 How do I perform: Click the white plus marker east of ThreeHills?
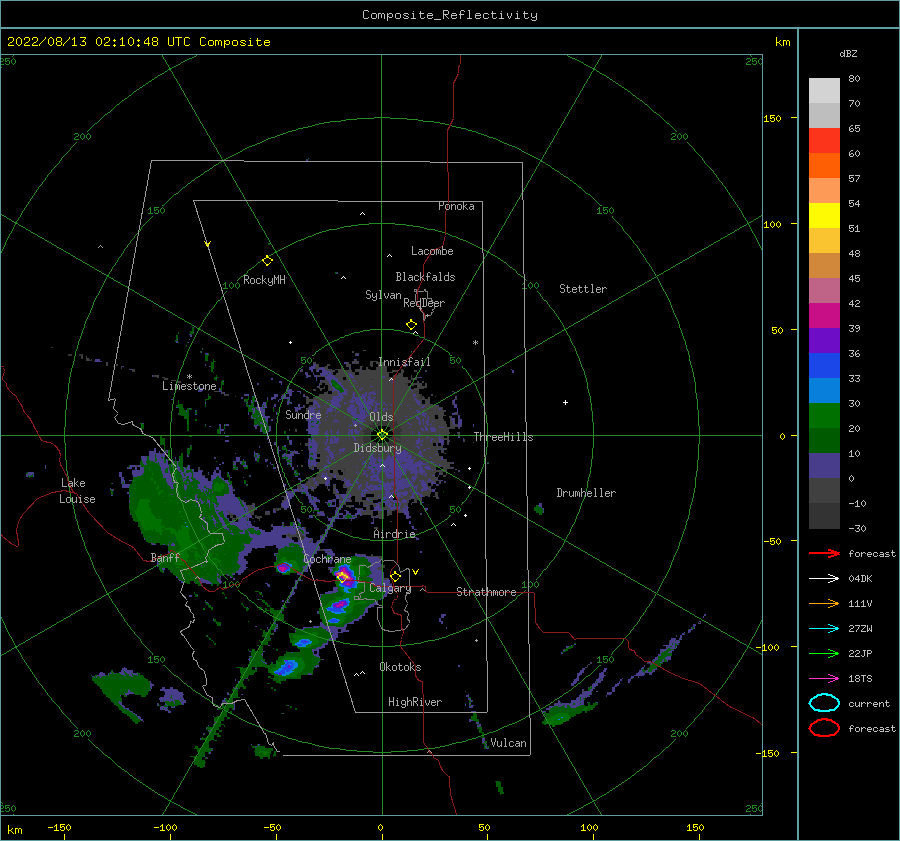(565, 402)
